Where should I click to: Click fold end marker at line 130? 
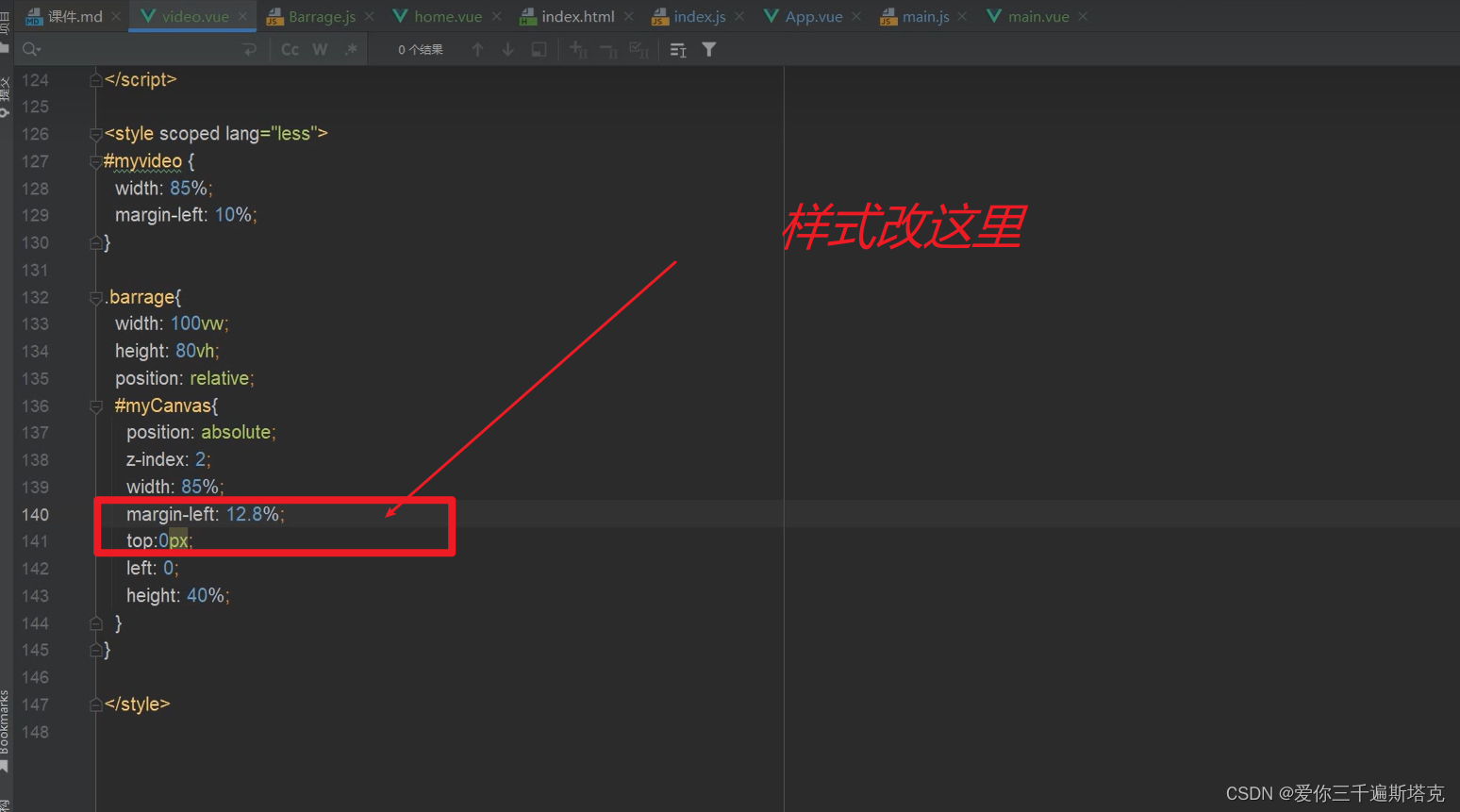coord(95,243)
